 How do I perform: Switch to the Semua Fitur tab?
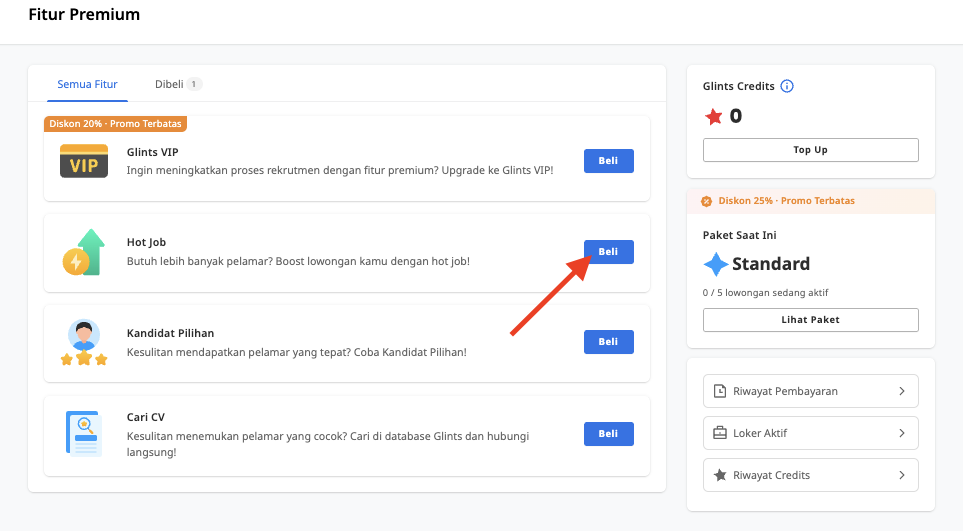[x=87, y=84]
